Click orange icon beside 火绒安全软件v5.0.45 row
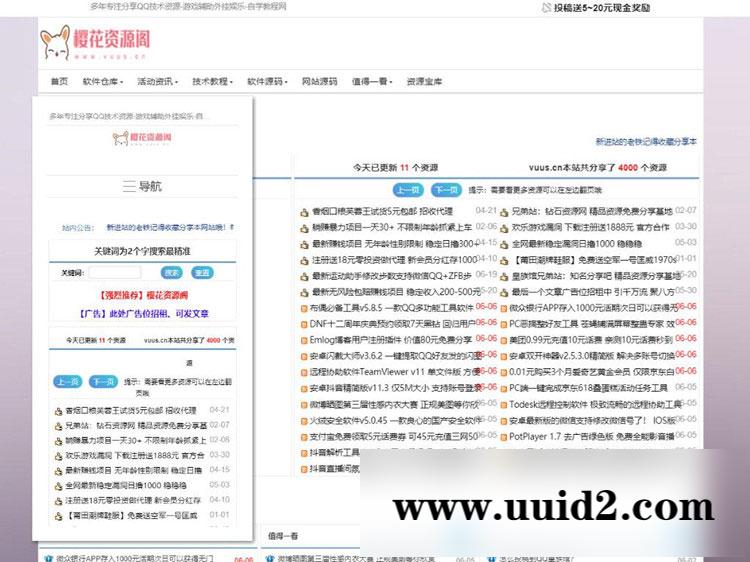Image resolution: width=750 pixels, height=562 pixels. [304, 422]
